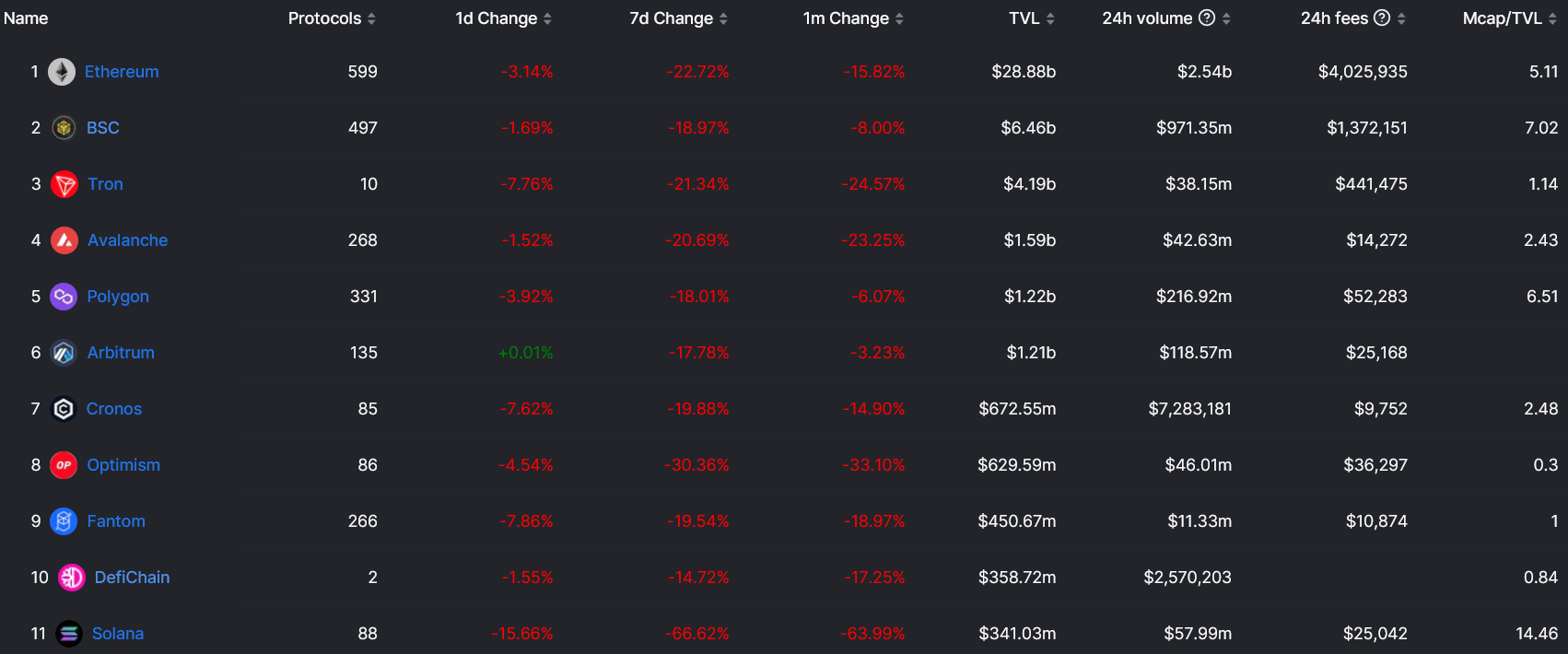Screen dimensions: 1568x654
Task: Click the Optimism OP logo icon
Action: click(x=64, y=465)
